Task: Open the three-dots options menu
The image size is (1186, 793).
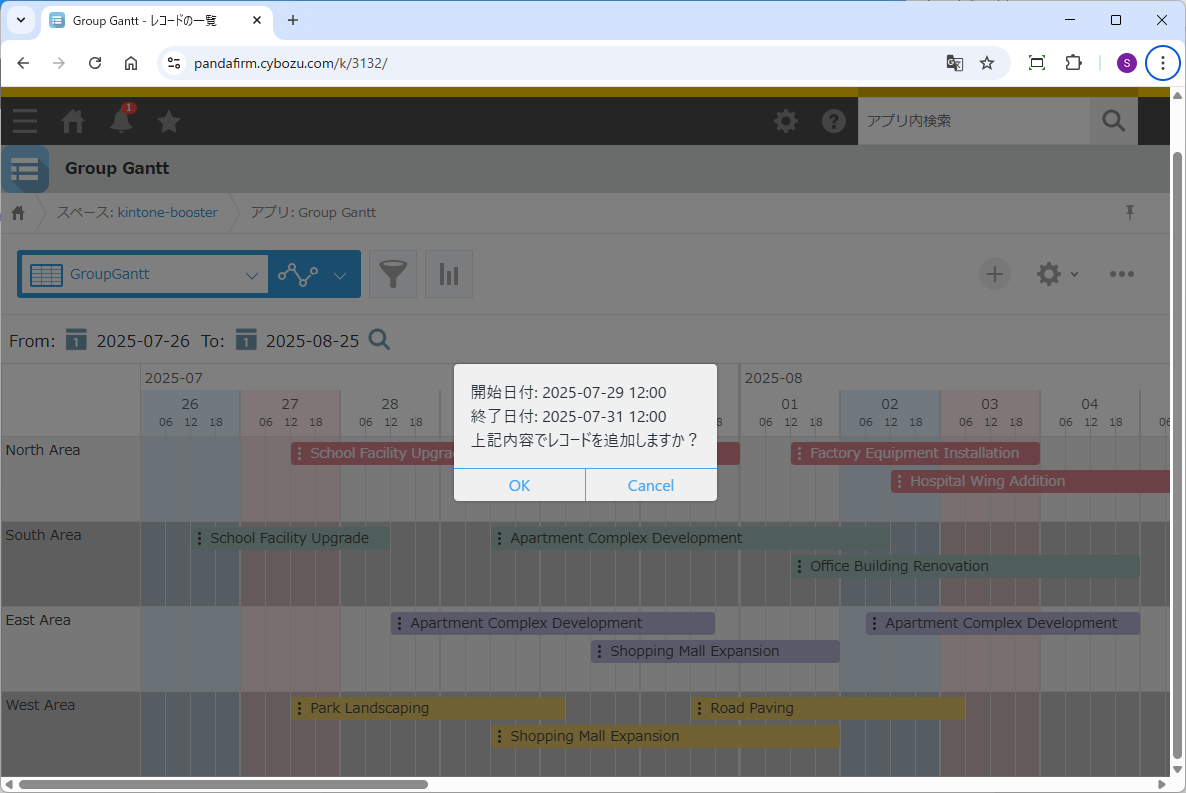Action: [x=1121, y=274]
